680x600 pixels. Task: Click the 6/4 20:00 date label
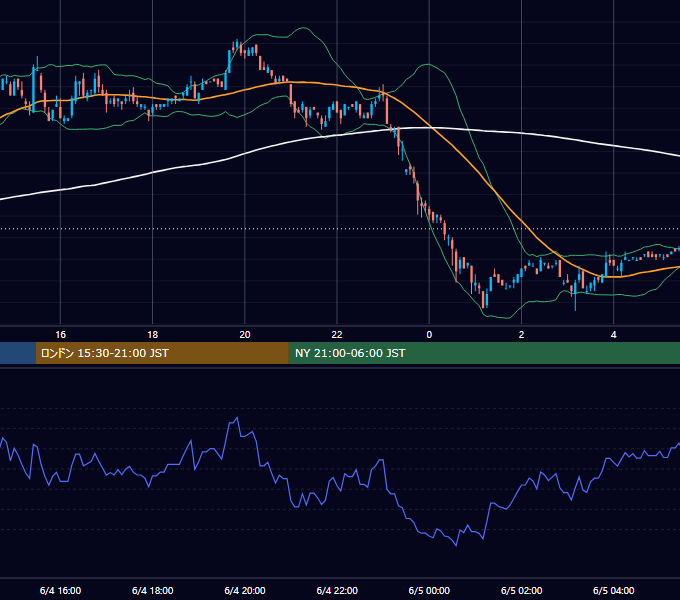click(x=245, y=590)
